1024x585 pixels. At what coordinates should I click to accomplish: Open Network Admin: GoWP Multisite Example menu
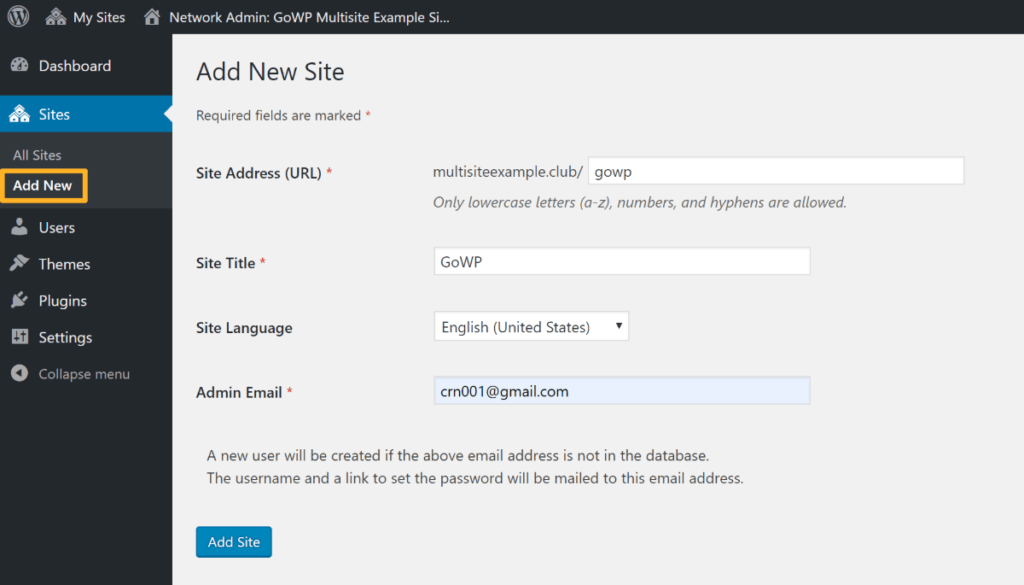[296, 17]
